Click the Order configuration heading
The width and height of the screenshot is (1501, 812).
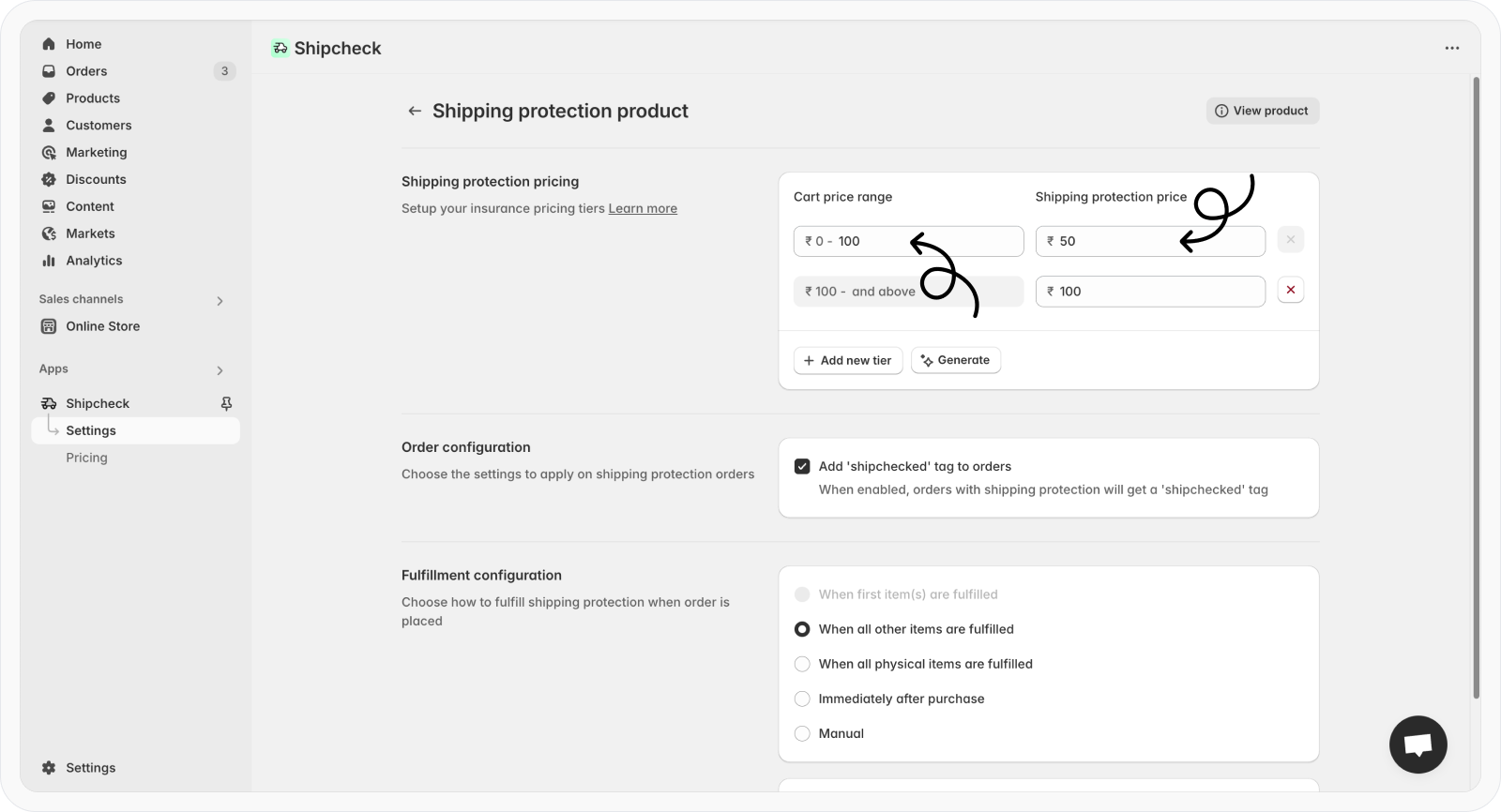click(466, 448)
